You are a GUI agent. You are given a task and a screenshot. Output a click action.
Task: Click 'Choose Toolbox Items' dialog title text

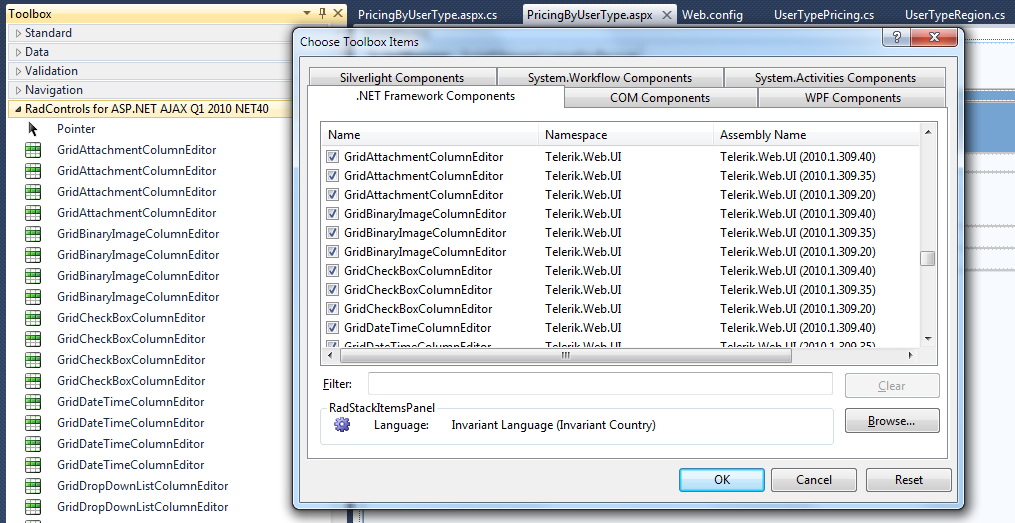click(x=359, y=42)
